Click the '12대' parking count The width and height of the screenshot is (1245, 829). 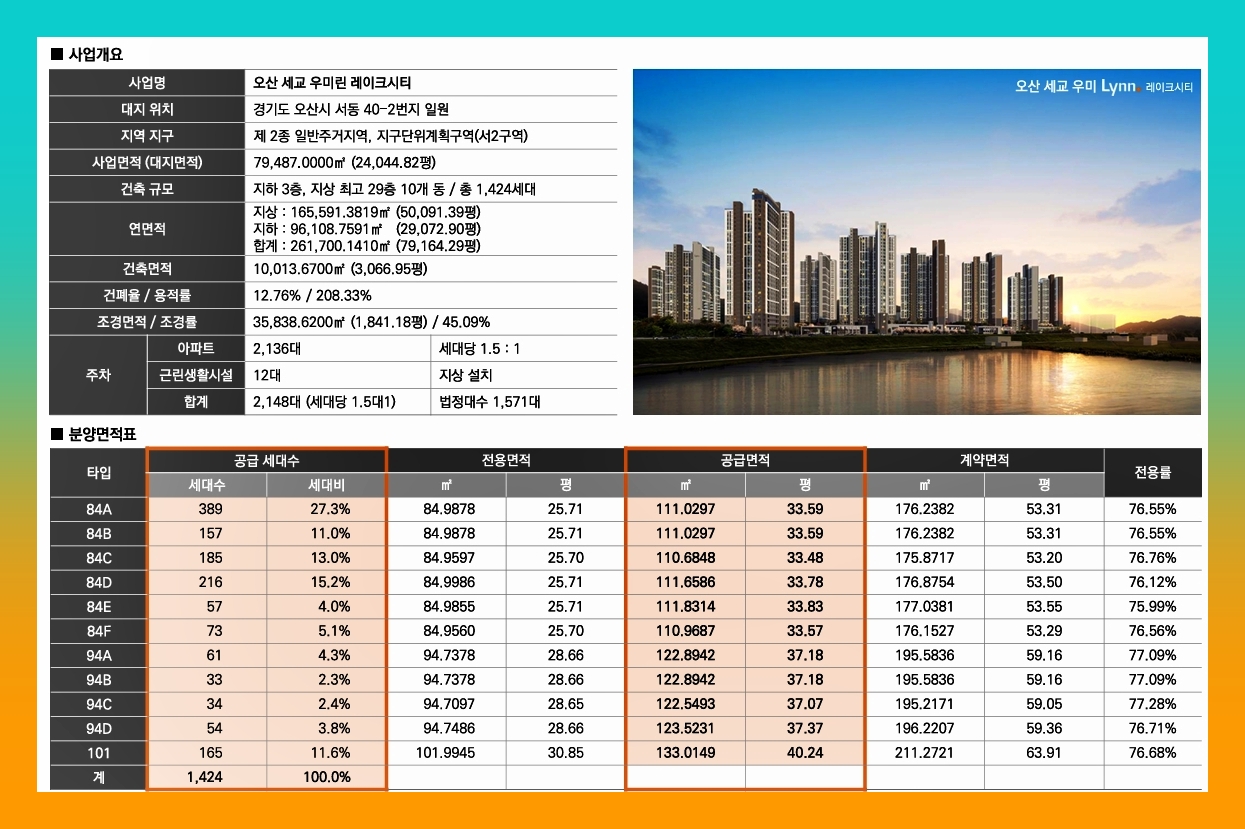click(268, 375)
